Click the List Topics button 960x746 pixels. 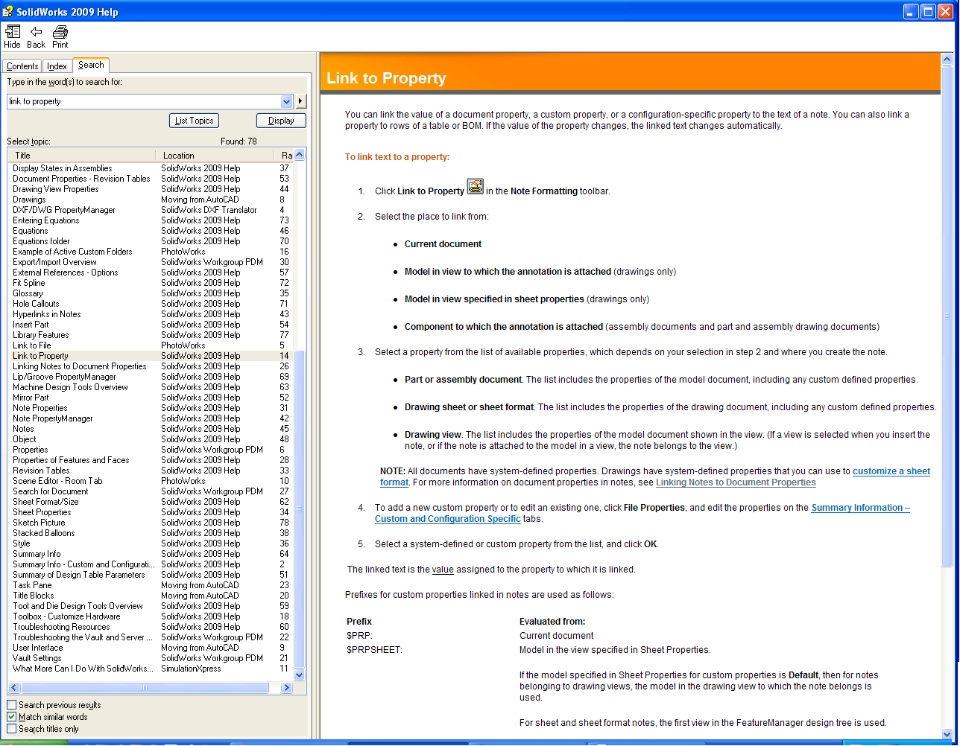point(193,121)
